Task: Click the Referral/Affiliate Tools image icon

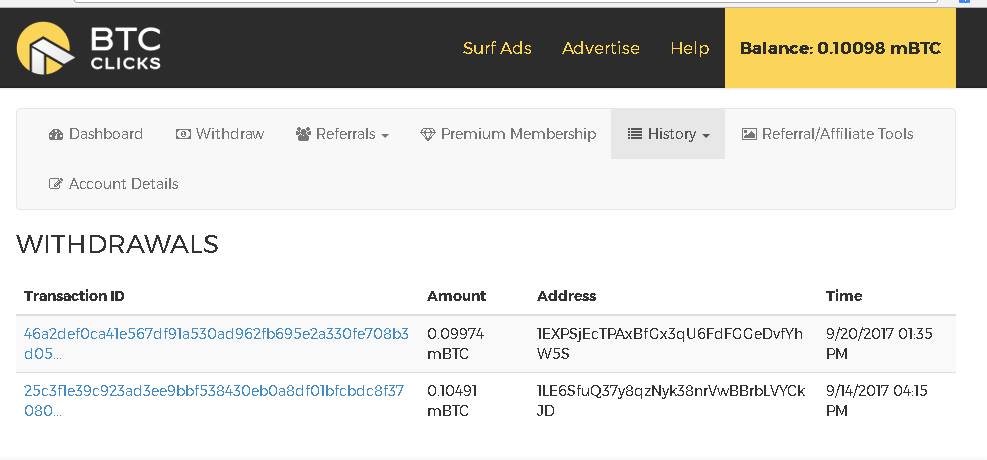Action: 749,134
